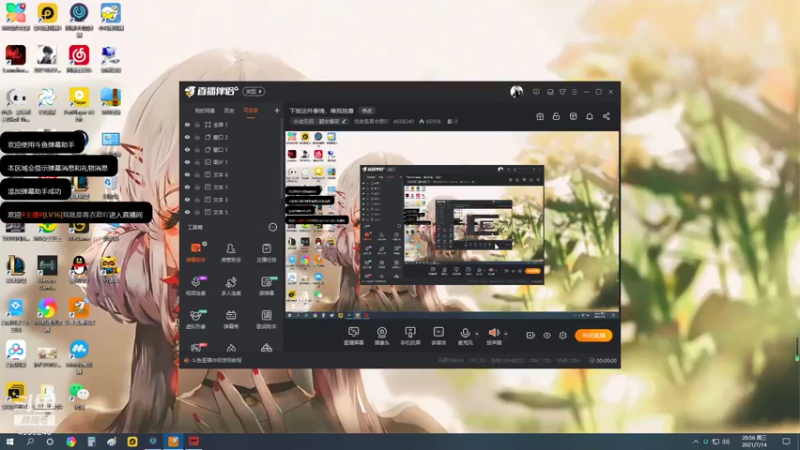800x450 pixels.
Task: Open the 弹幕秀 tool
Action: (x=231, y=319)
